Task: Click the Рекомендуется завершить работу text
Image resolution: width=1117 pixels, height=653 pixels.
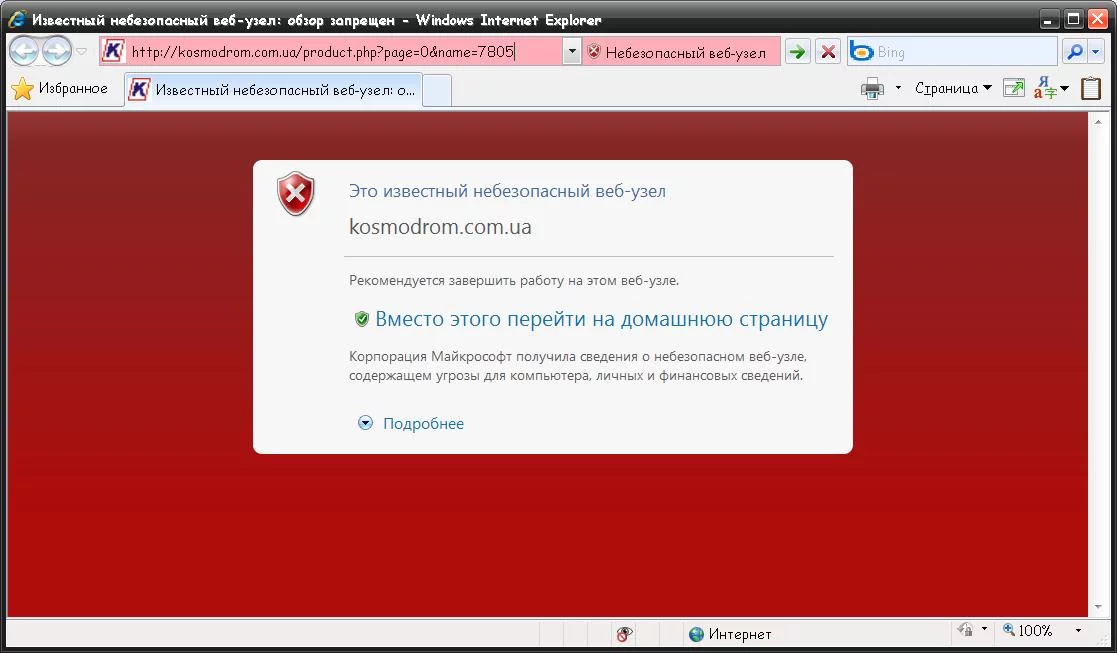Action: (514, 281)
